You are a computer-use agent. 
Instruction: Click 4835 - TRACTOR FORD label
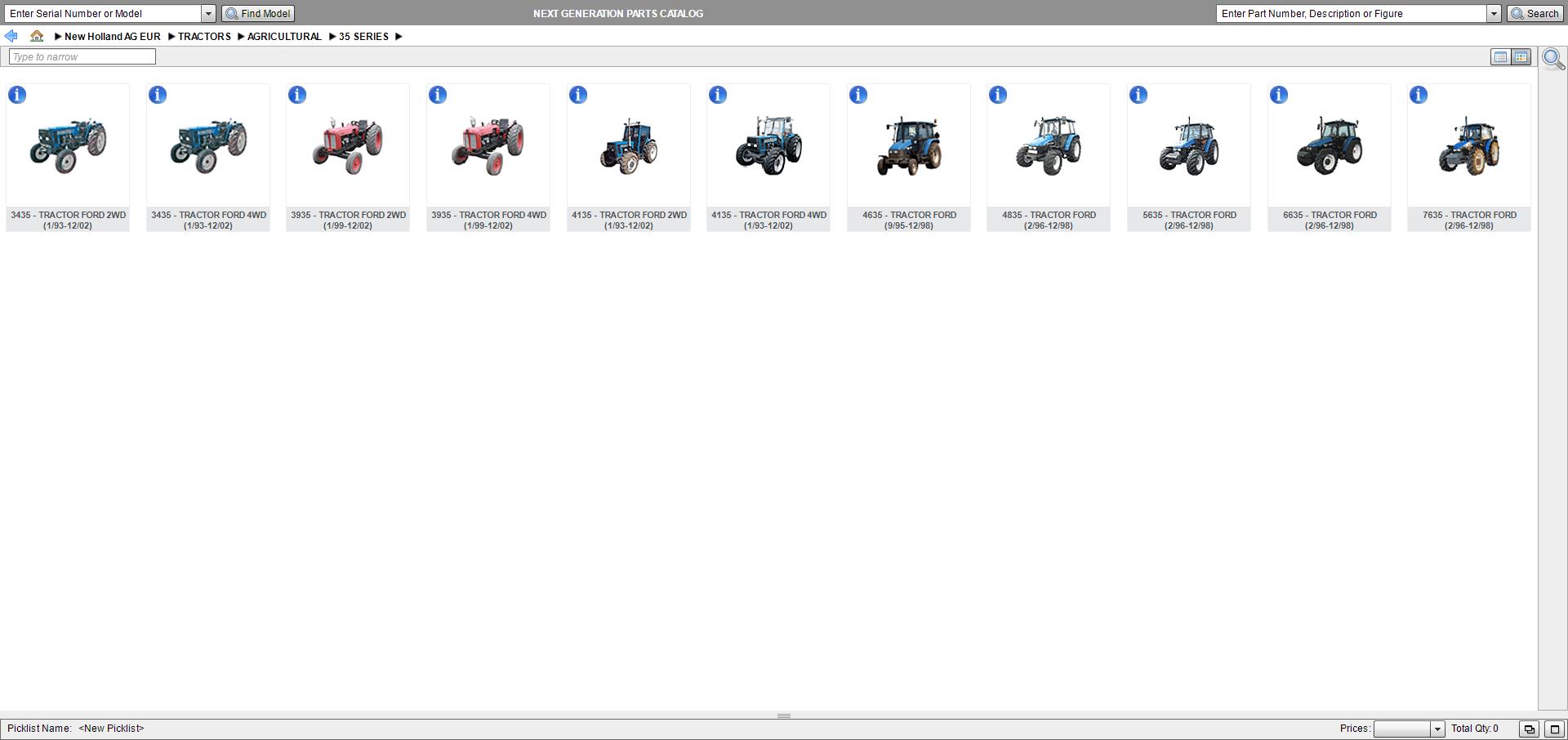click(x=1049, y=221)
